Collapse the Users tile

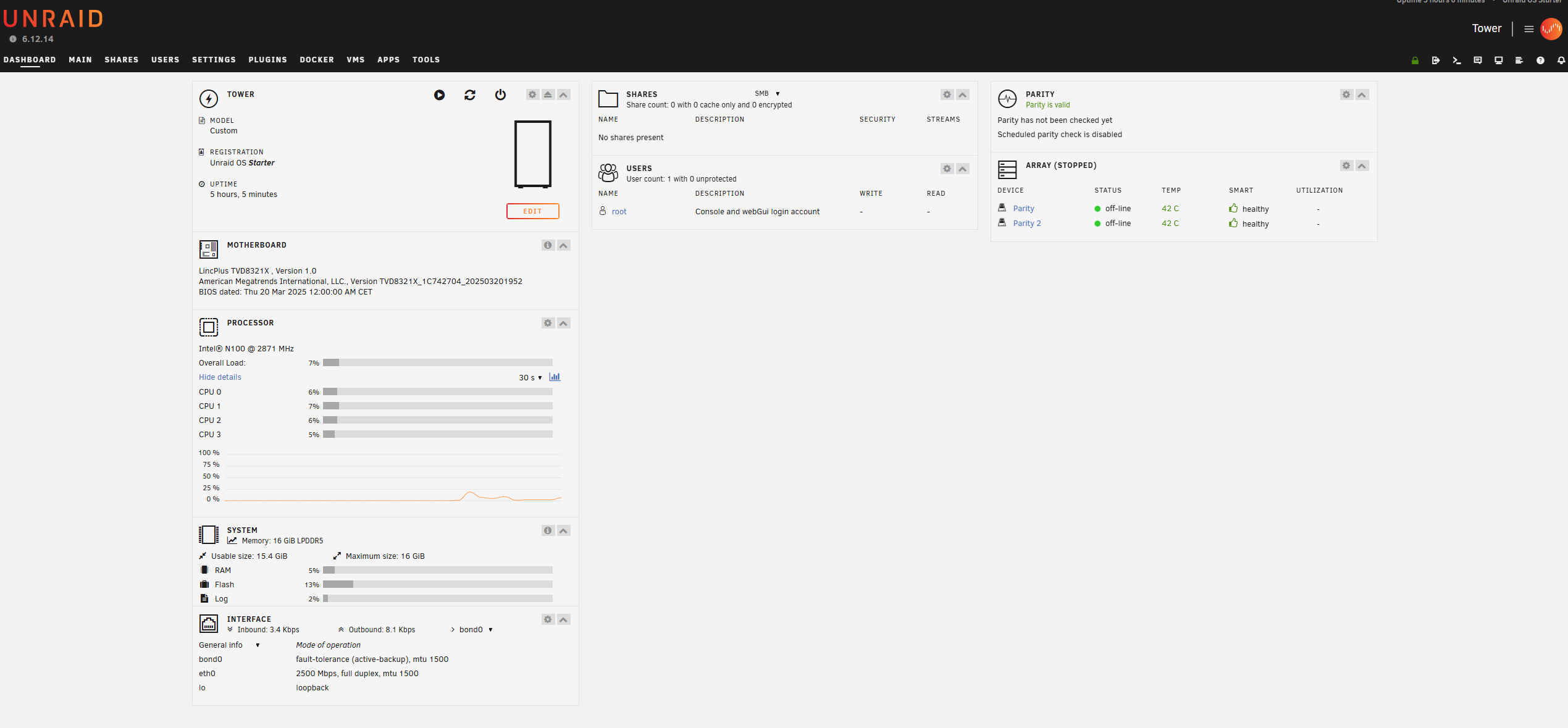point(962,169)
